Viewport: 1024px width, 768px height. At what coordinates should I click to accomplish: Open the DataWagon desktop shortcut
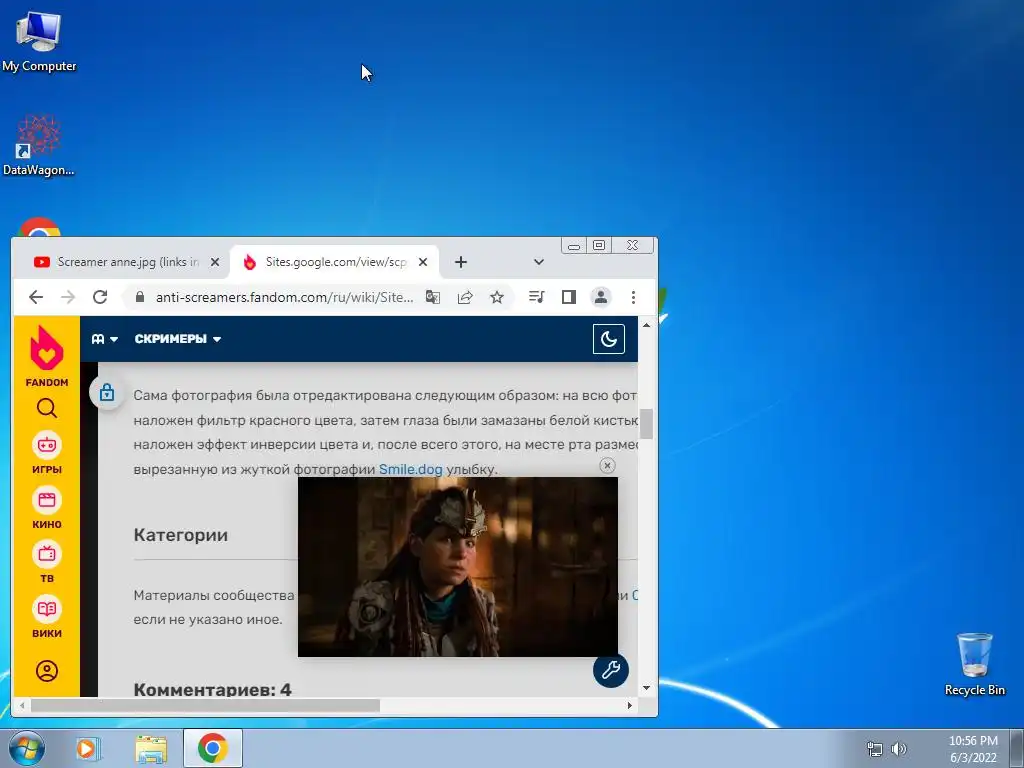tap(39, 145)
